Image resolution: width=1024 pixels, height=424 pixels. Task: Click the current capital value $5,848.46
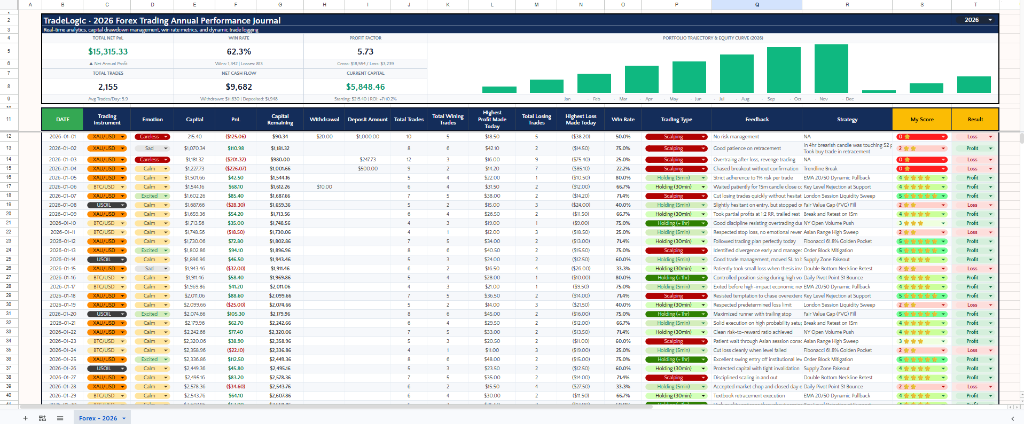365,86
